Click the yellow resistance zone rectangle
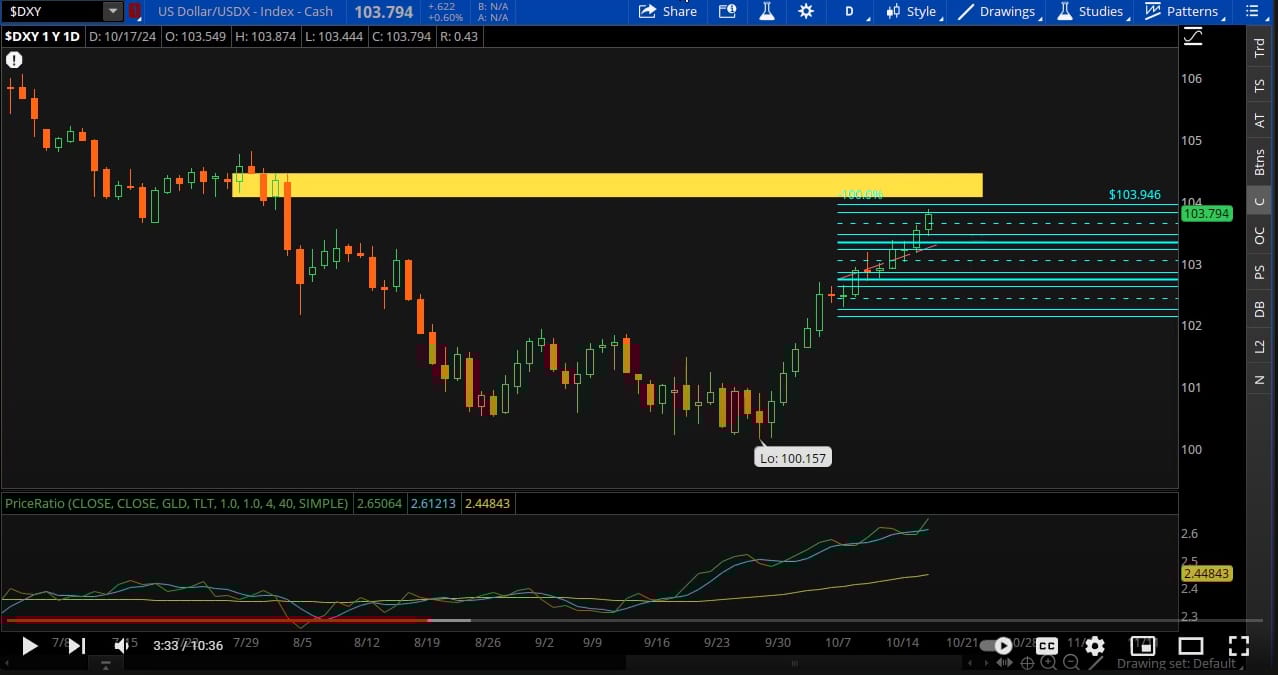 [607, 185]
